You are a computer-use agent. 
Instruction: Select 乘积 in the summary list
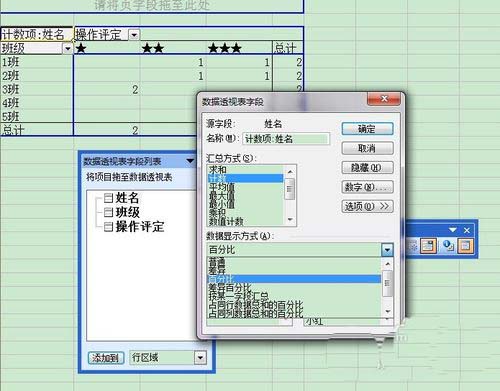coord(246,212)
